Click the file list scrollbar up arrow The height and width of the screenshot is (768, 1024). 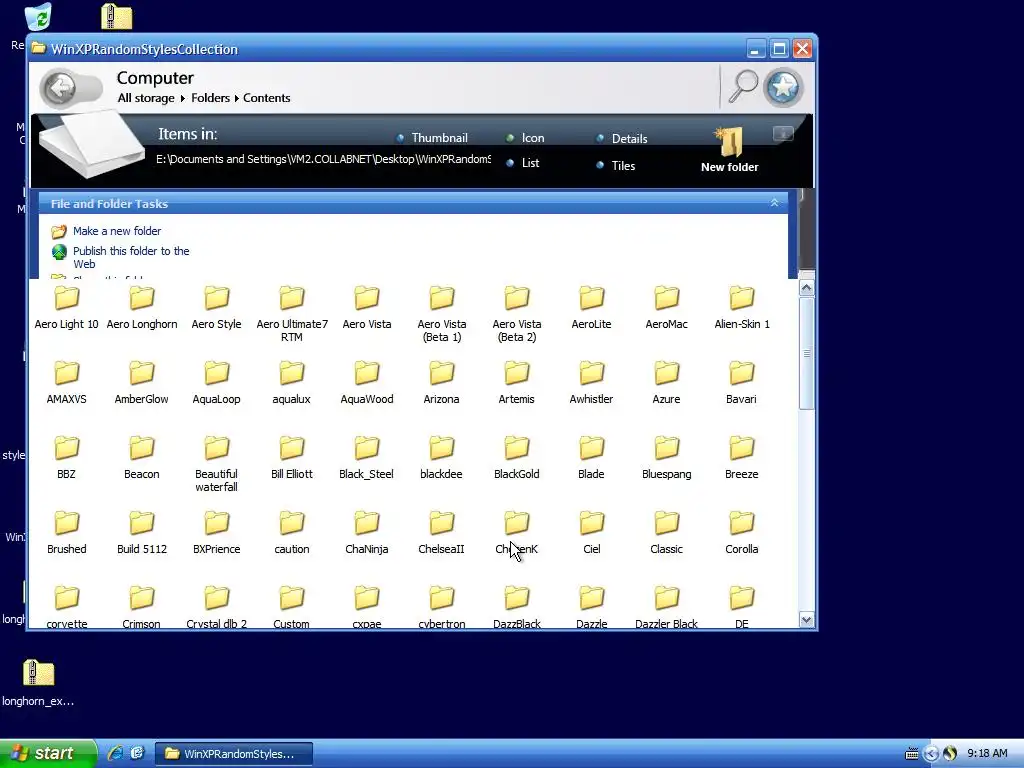(807, 288)
